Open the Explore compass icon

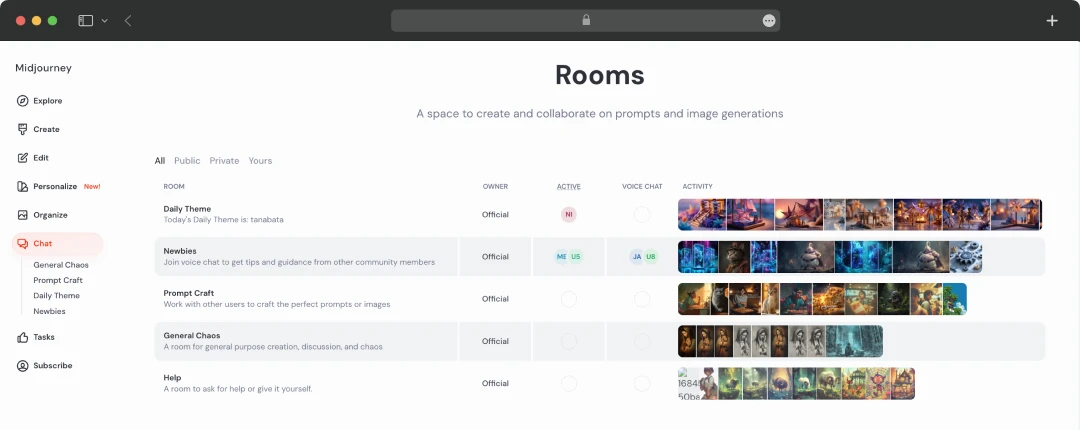point(23,101)
